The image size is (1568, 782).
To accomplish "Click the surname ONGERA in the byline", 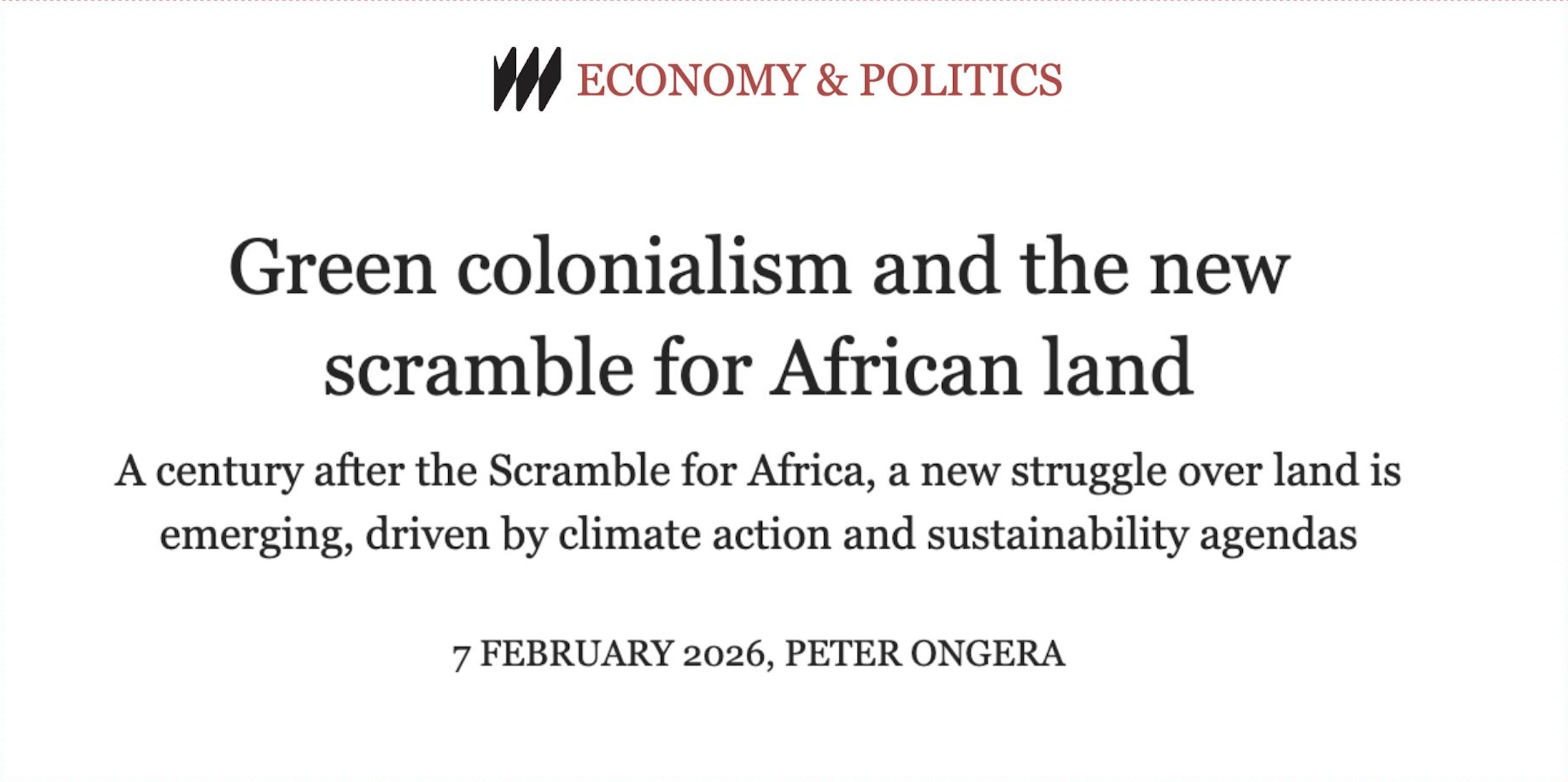I will (x=987, y=654).
